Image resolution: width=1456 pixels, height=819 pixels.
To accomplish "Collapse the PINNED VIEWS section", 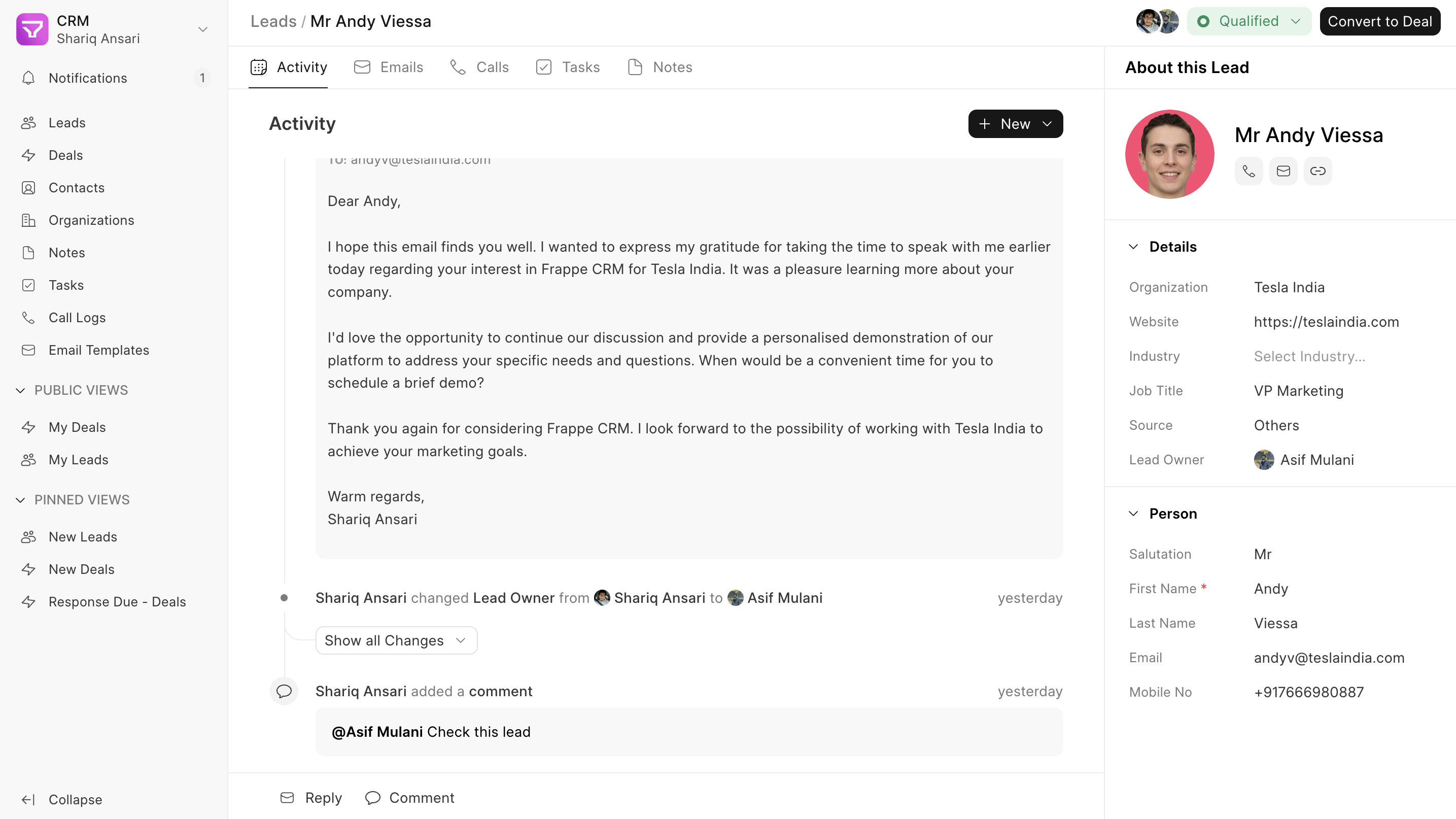I will [20, 500].
